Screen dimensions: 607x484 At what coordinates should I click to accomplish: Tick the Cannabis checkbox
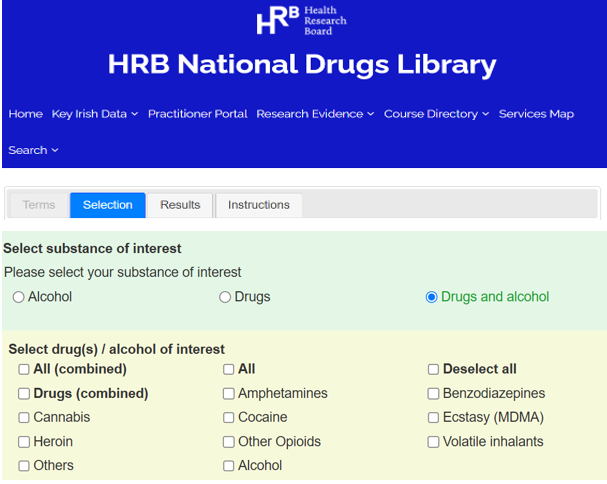point(24,418)
